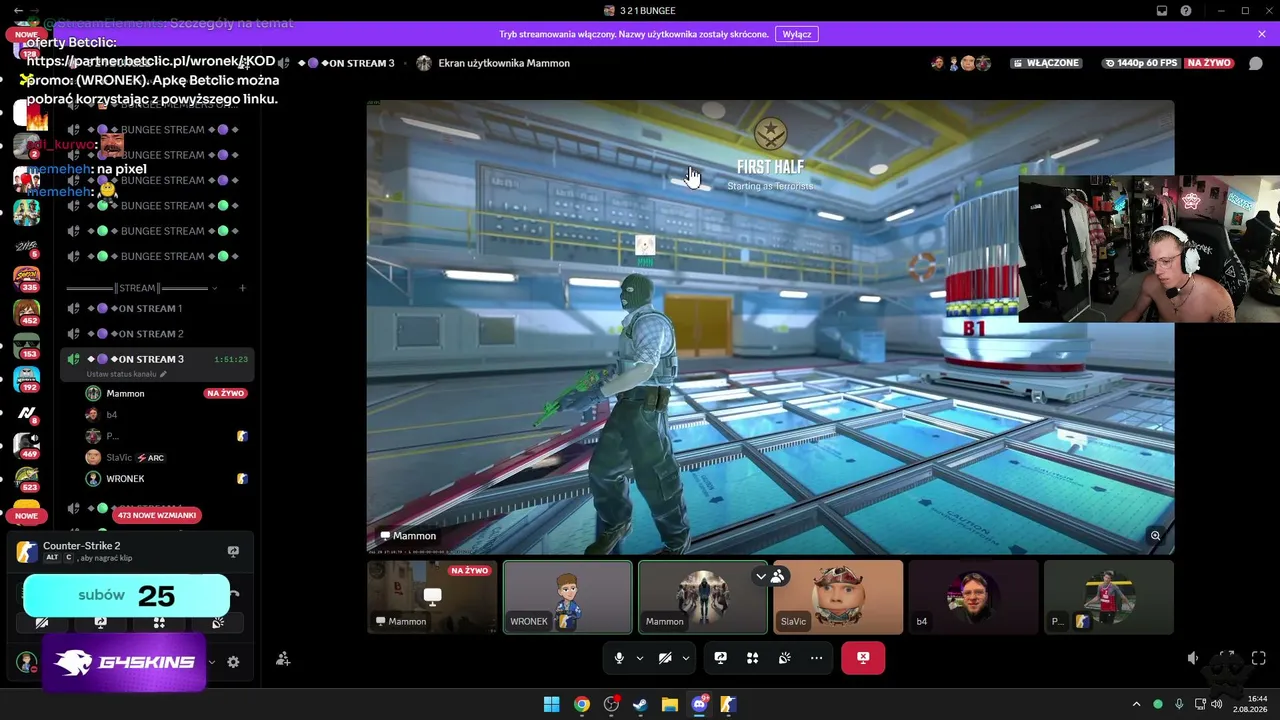This screenshot has width=1280, height=720.
Task: Enter fullscreen for the call view
Action: click(x=1259, y=658)
